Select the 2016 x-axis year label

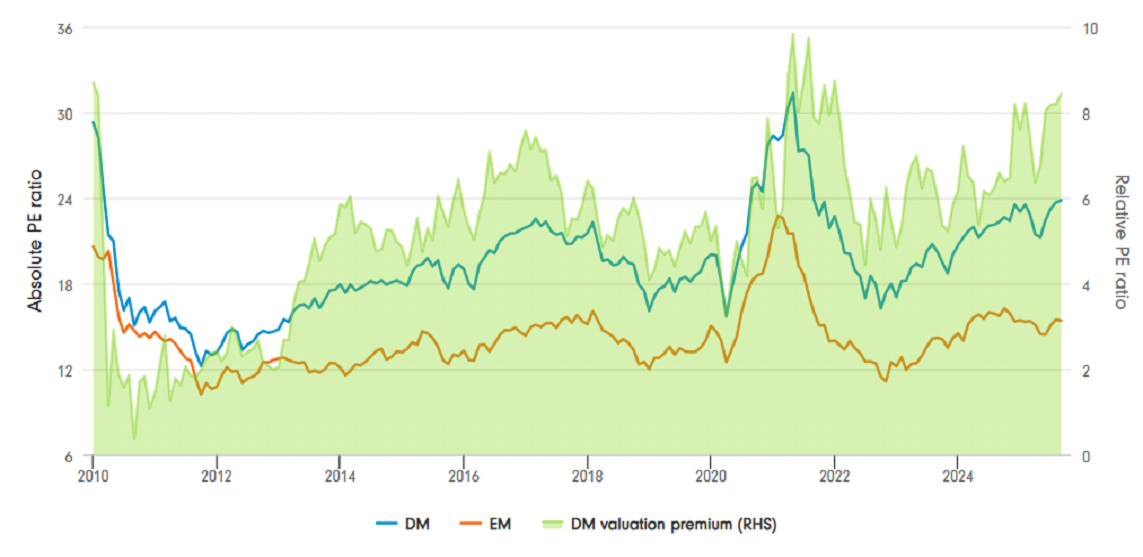[x=463, y=475]
